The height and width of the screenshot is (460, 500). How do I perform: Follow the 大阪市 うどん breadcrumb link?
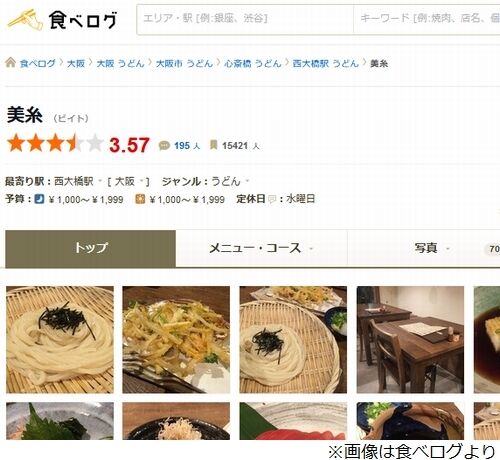click(184, 63)
